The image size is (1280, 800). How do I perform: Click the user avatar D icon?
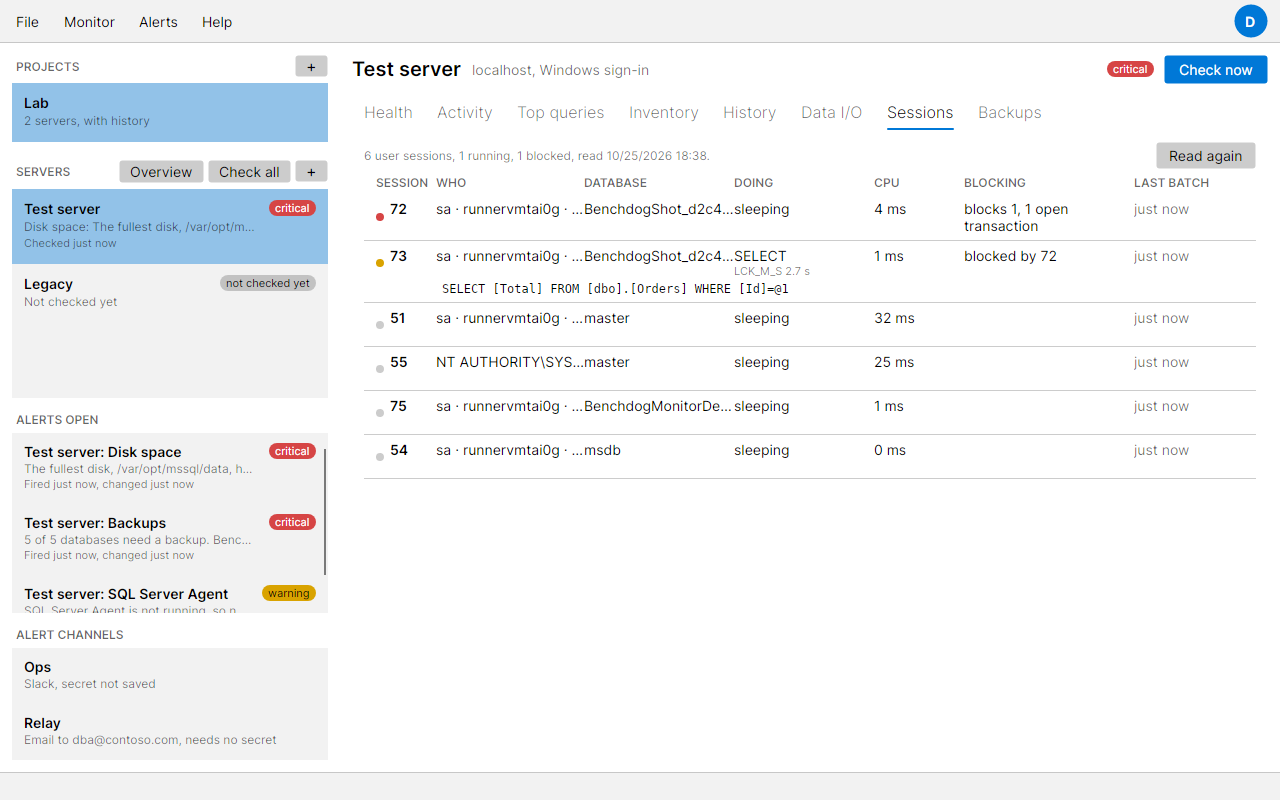click(1250, 21)
